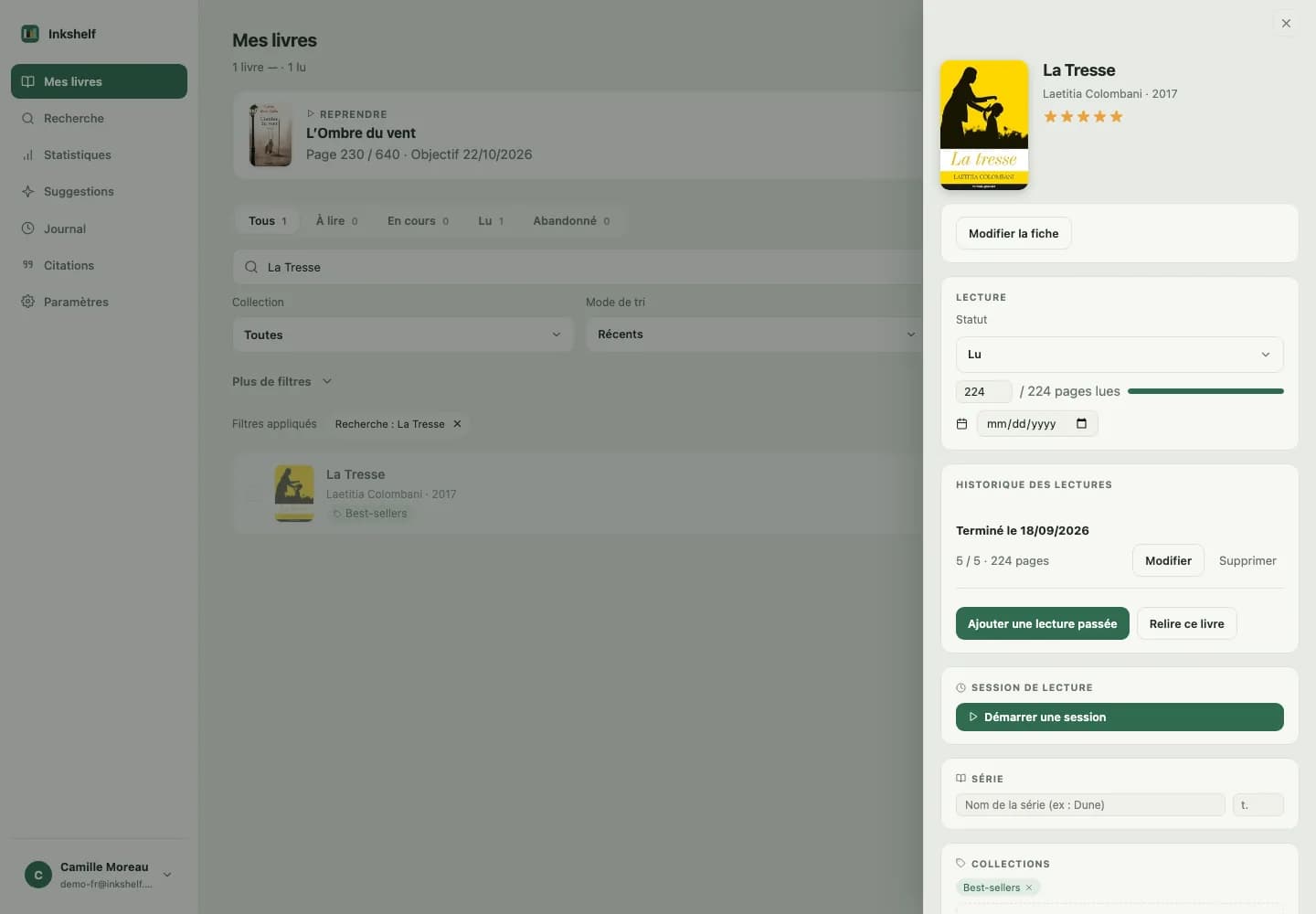The height and width of the screenshot is (914, 1316).
Task: Select the Lu tab
Action: [x=492, y=220]
